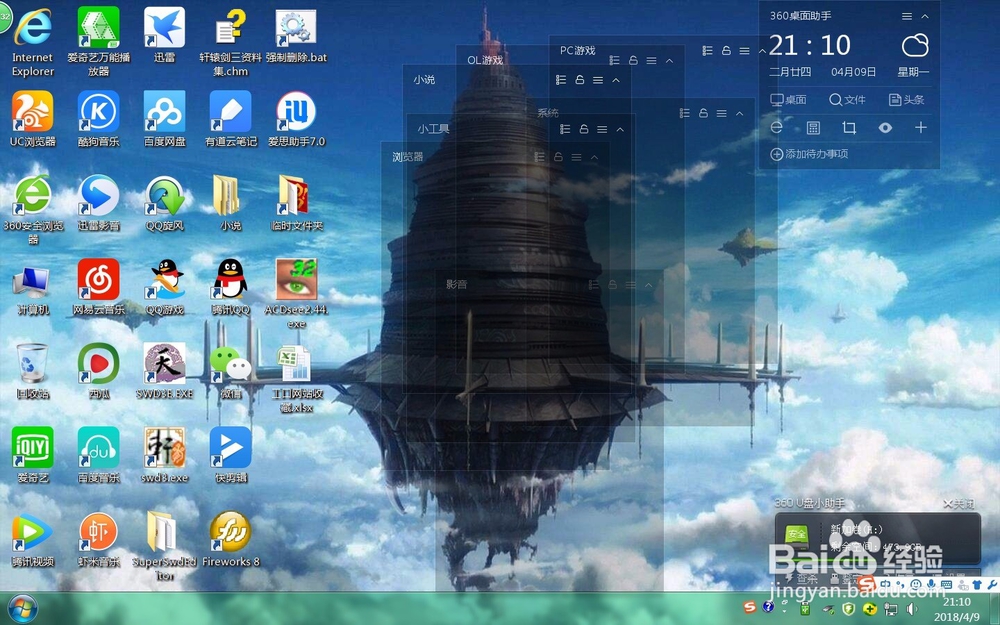This screenshot has height=625, width=1000.
Task: Collapse the 小工具 group with its chevron
Action: pyautogui.click(x=620, y=129)
